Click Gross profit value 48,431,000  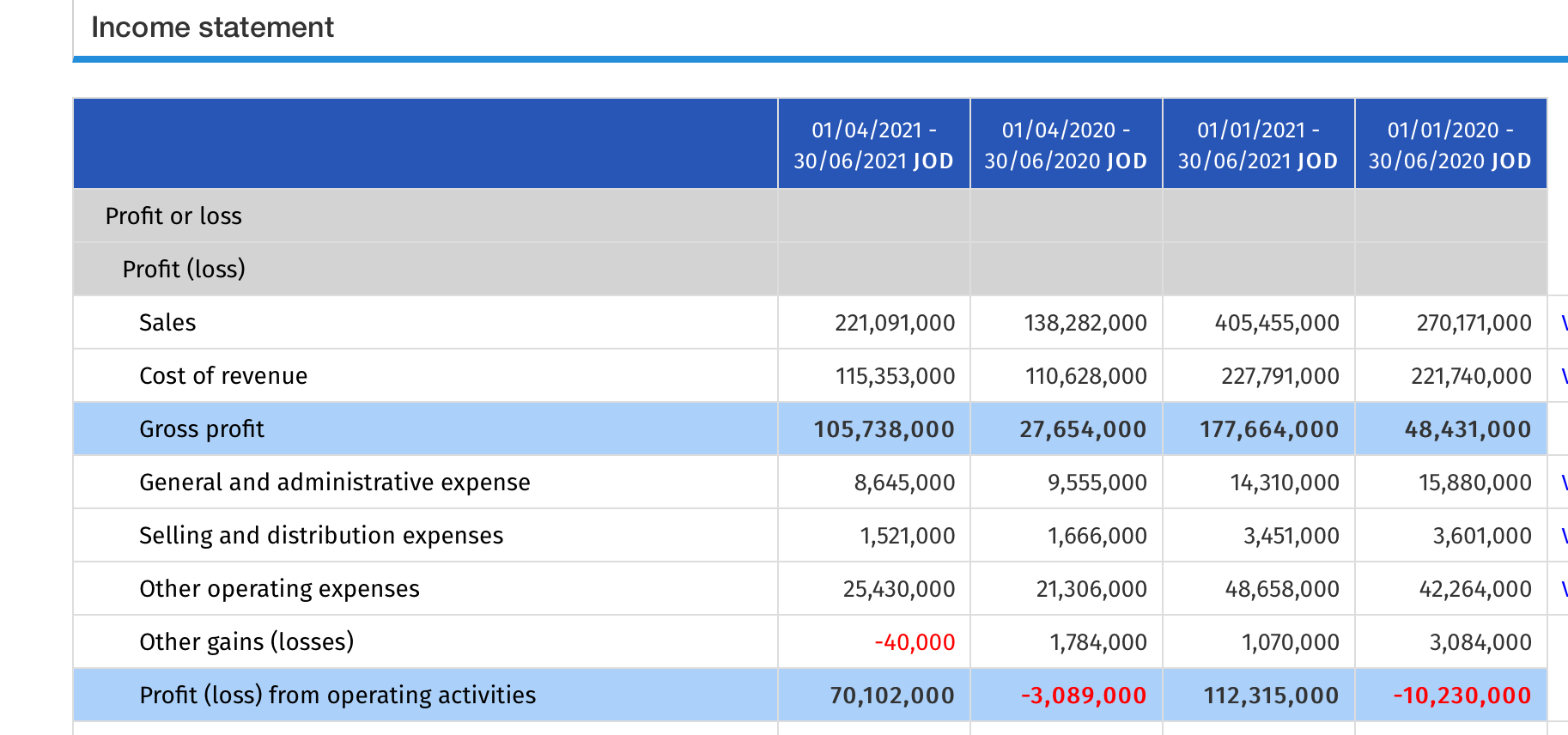coord(1468,429)
